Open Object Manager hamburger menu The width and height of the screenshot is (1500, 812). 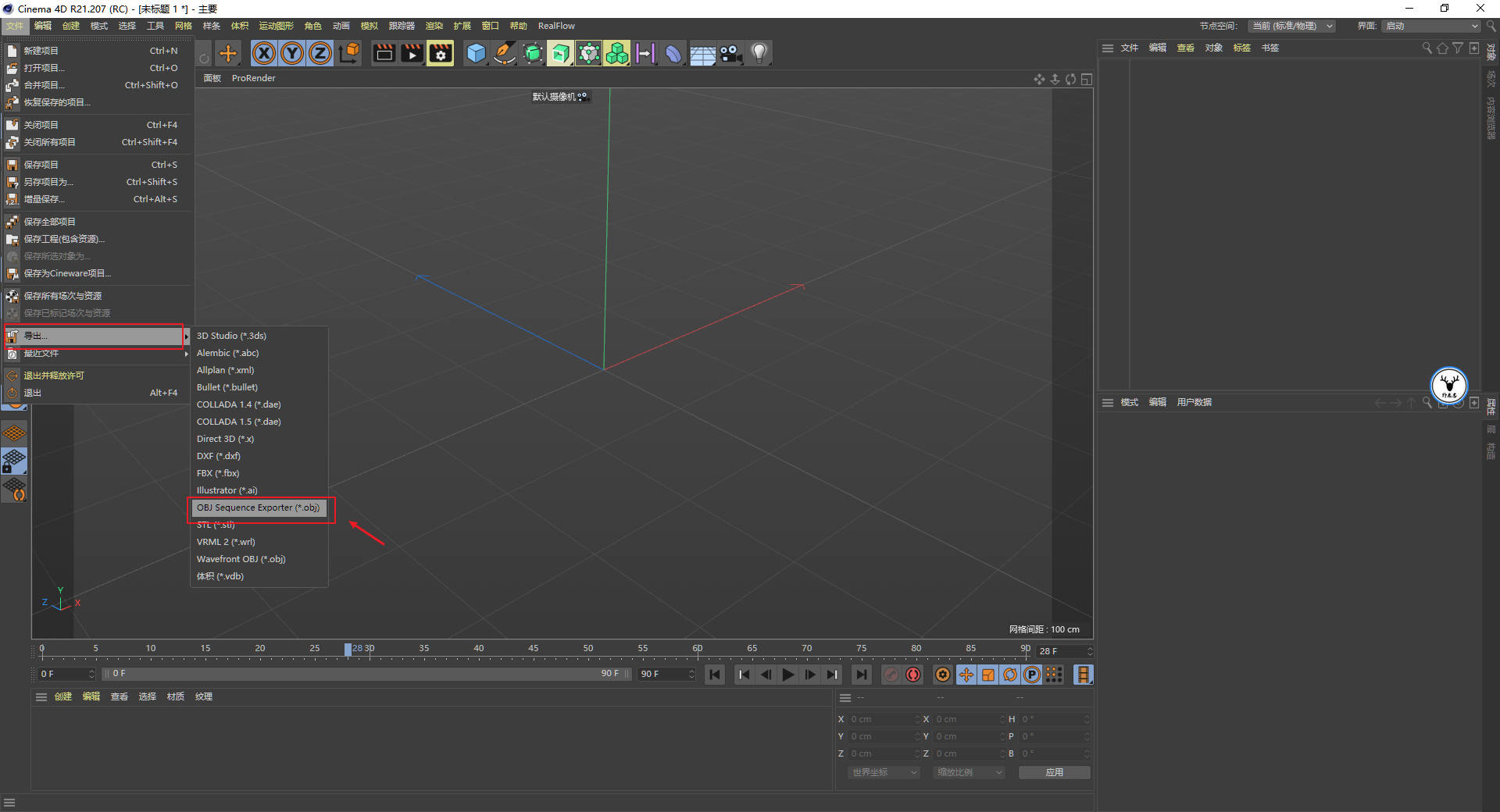(x=1108, y=48)
